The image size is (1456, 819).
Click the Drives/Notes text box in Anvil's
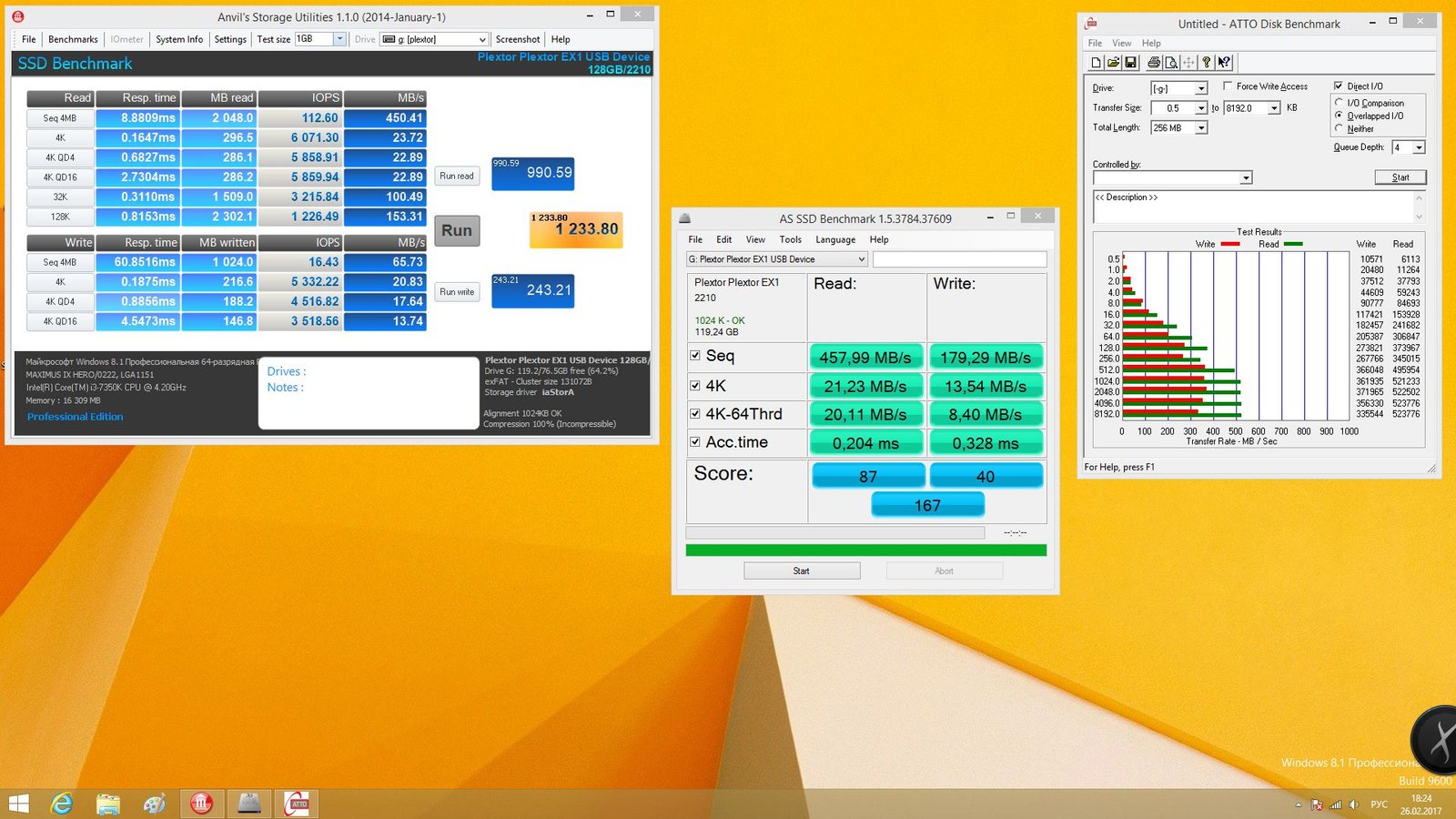(369, 393)
